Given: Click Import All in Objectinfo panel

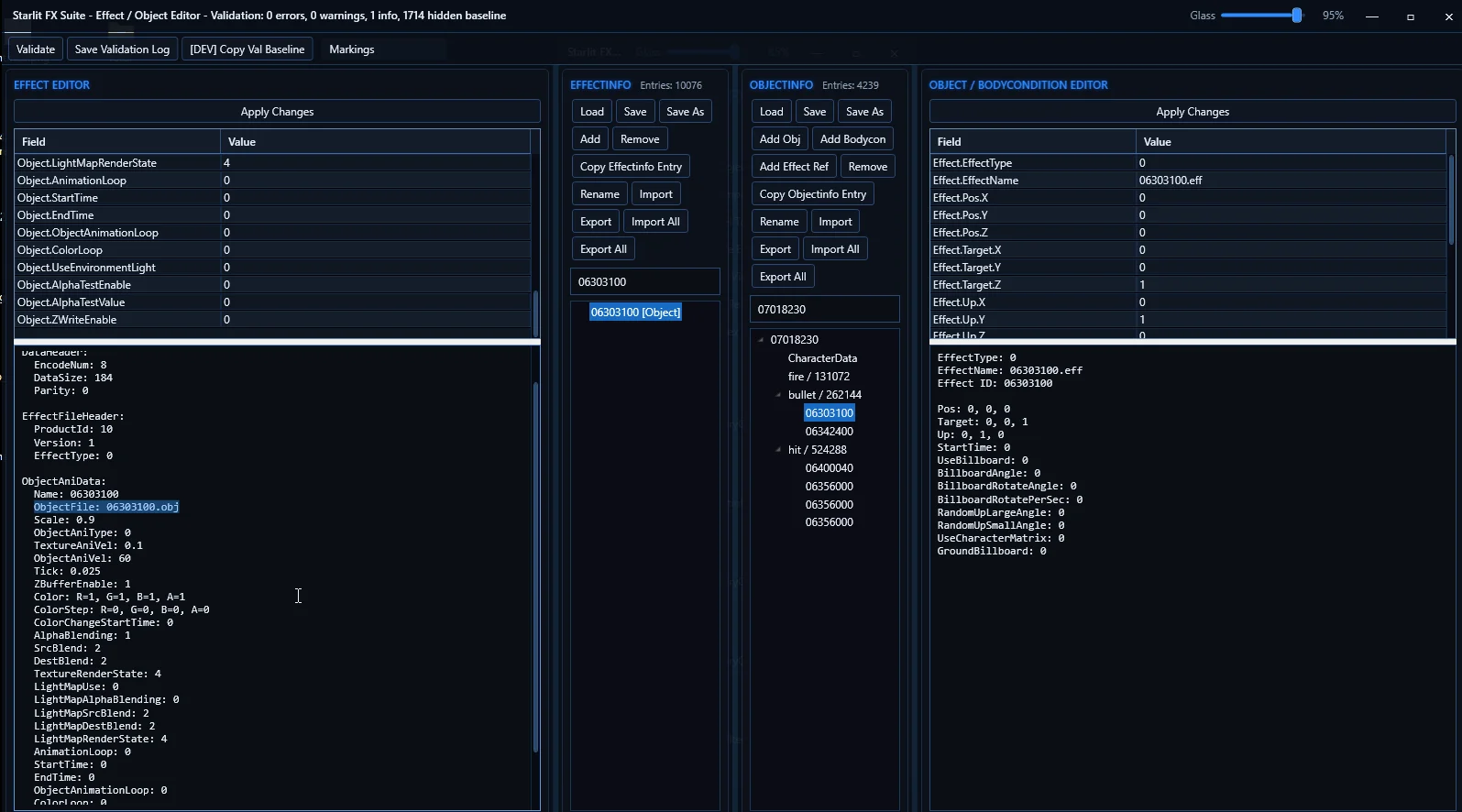Looking at the screenshot, I should [x=835, y=249].
